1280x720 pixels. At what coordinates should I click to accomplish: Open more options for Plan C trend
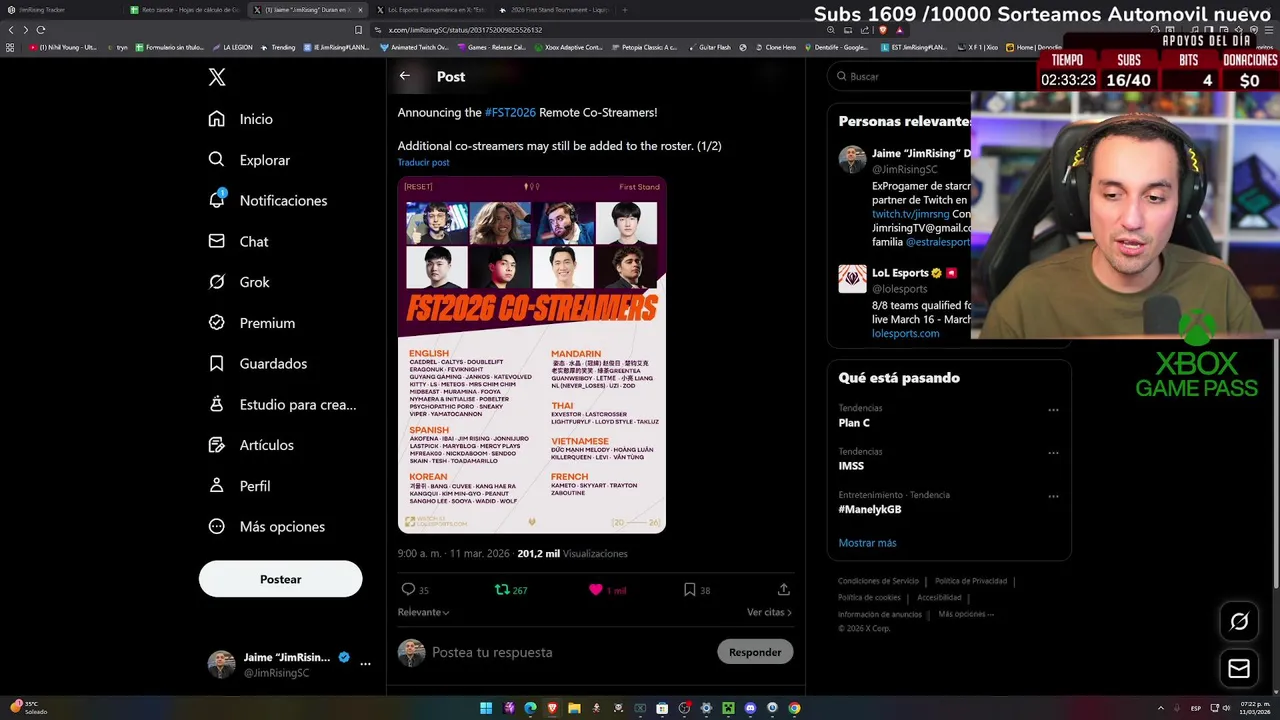[1053, 410]
